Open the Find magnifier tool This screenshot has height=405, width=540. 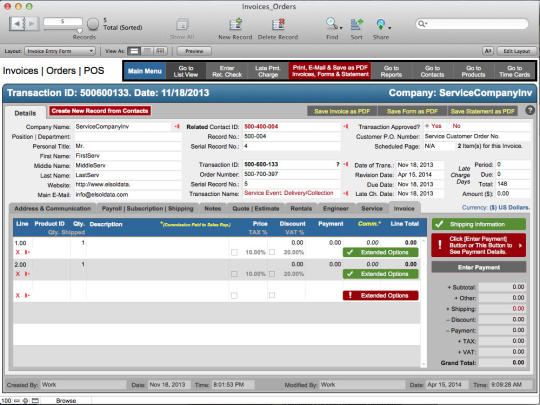click(331, 23)
